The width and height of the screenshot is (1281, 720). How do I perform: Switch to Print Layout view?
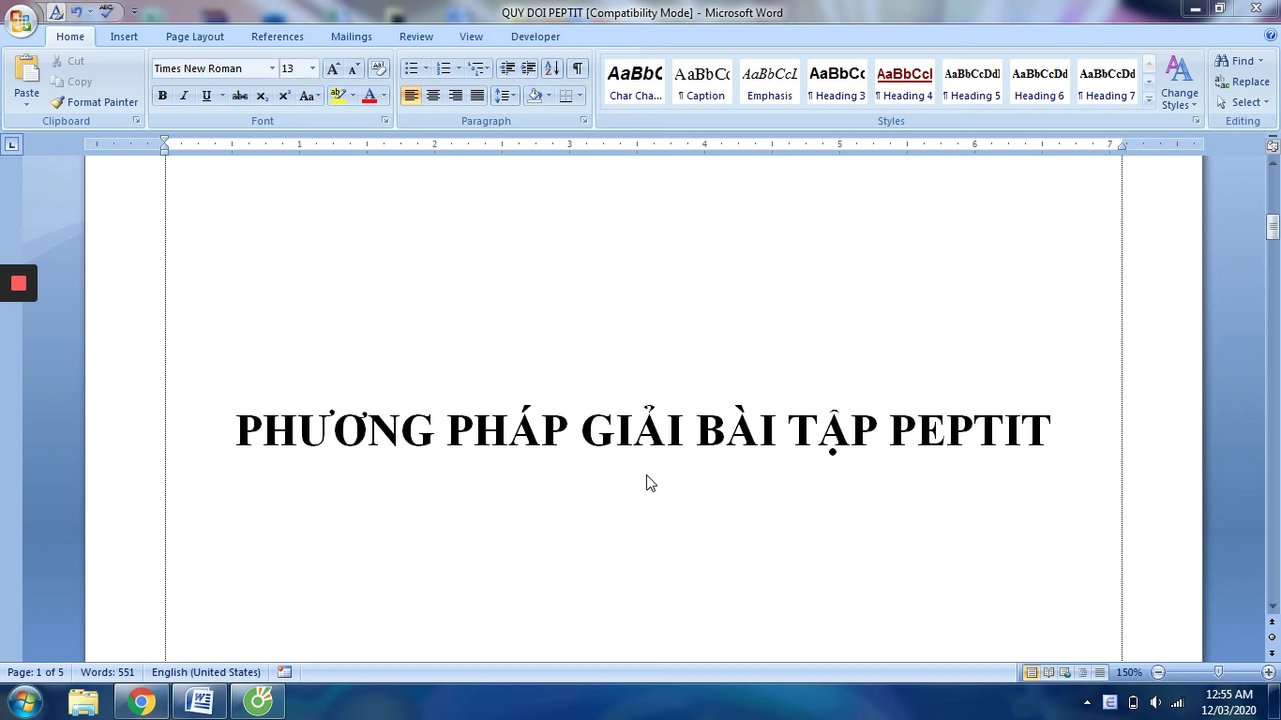point(1031,673)
